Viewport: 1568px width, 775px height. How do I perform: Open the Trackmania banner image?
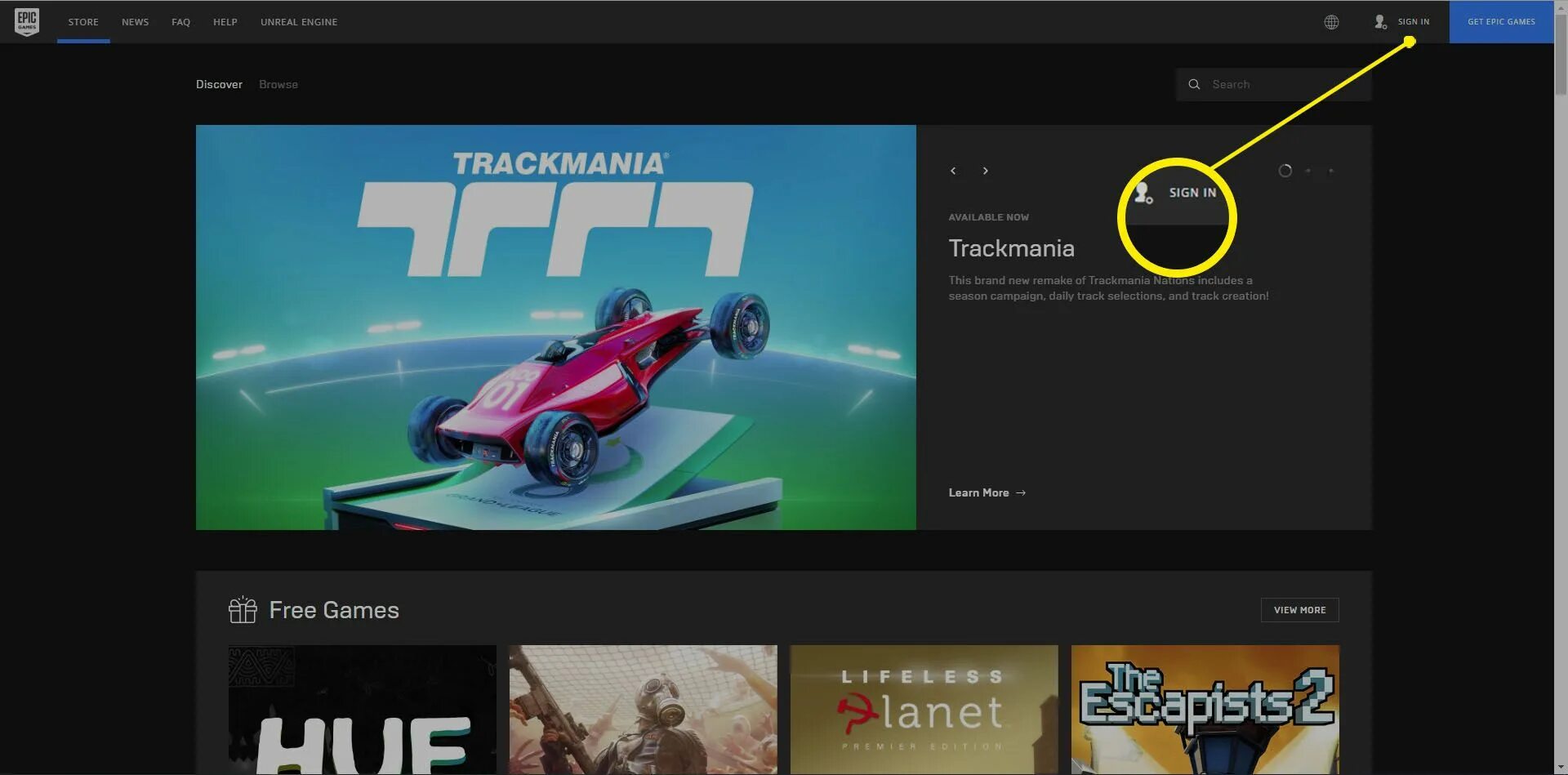click(556, 327)
